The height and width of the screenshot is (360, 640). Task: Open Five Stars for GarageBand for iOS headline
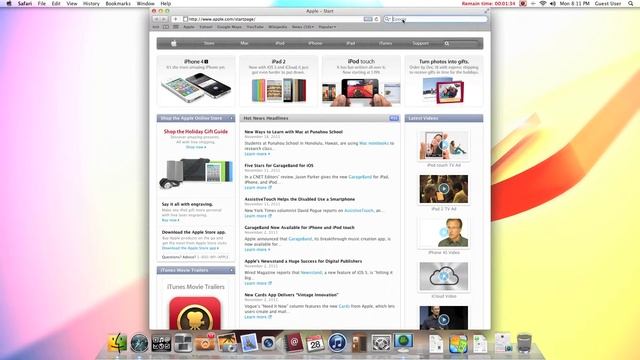(x=279, y=166)
